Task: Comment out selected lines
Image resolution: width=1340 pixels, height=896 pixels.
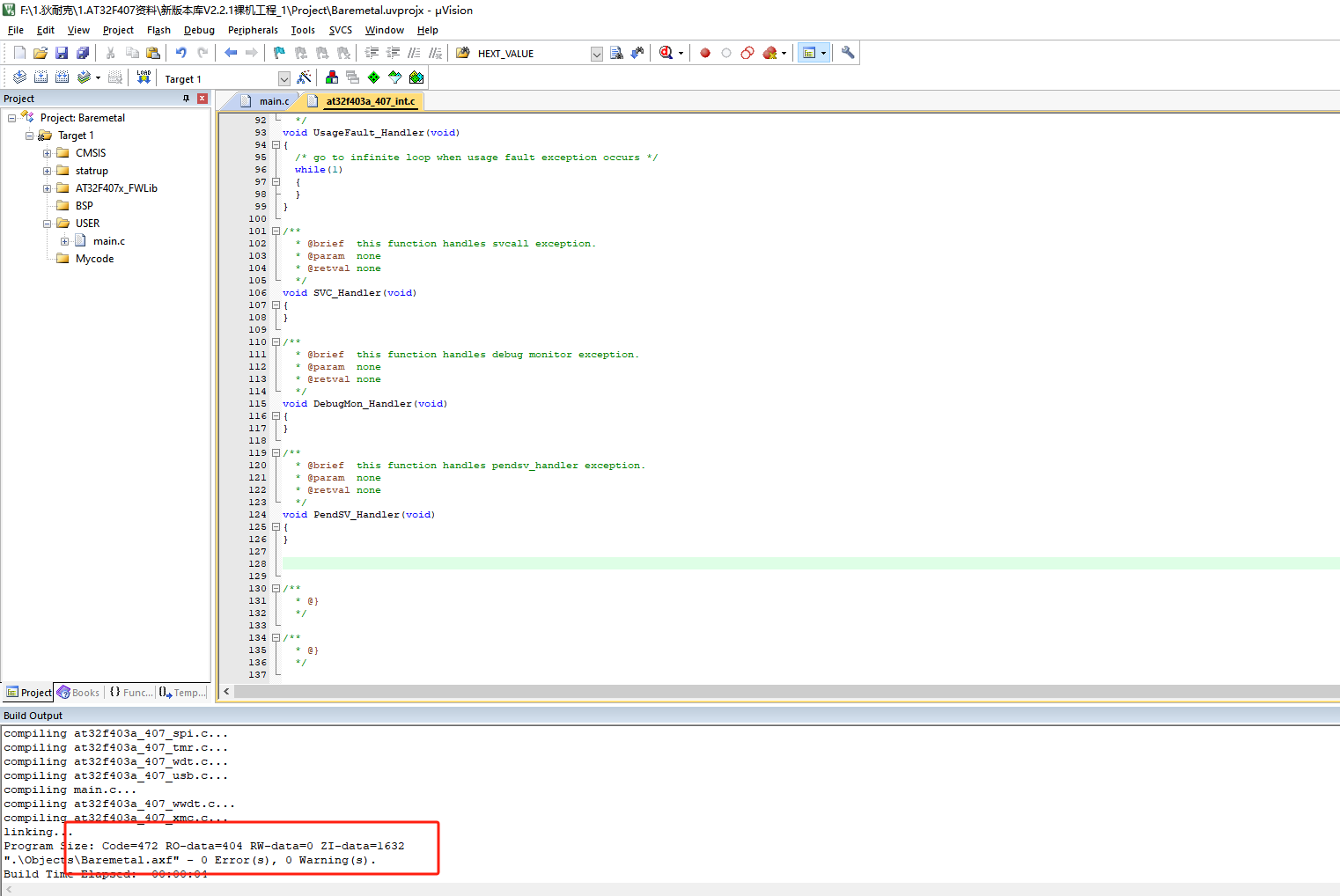Action: pyautogui.click(x=415, y=53)
